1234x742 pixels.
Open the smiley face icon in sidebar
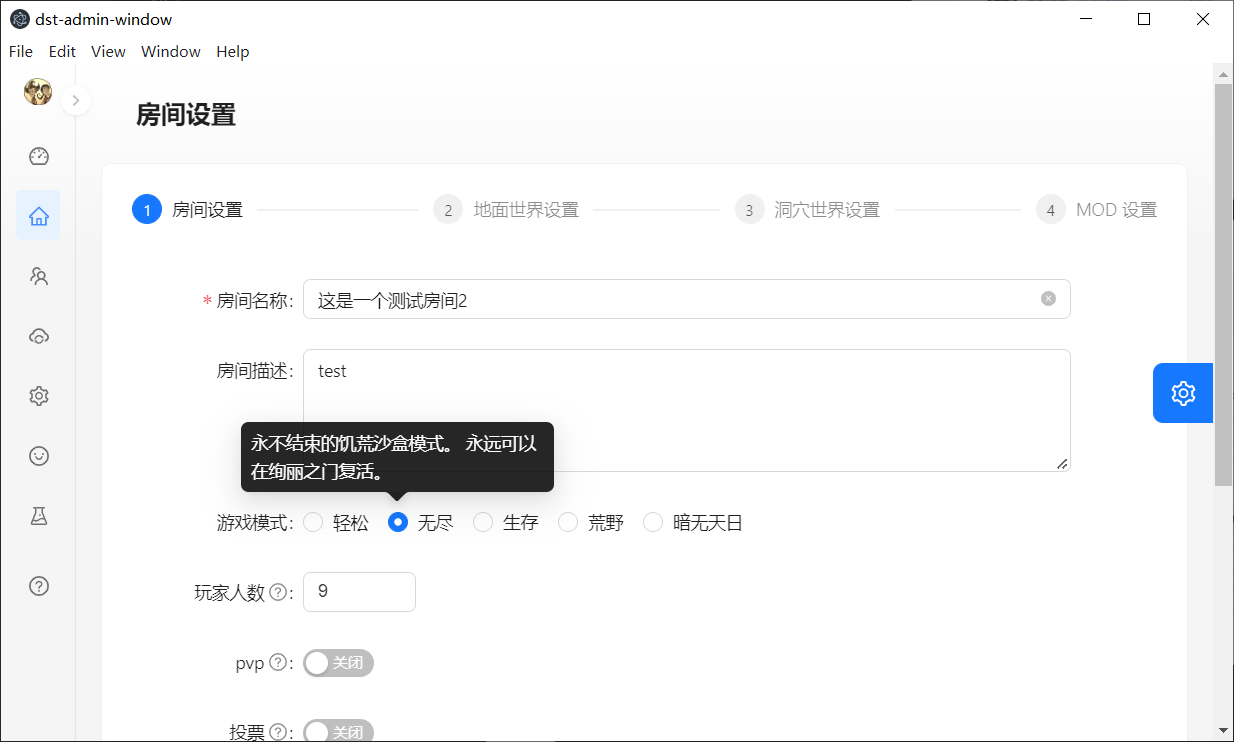click(x=39, y=456)
